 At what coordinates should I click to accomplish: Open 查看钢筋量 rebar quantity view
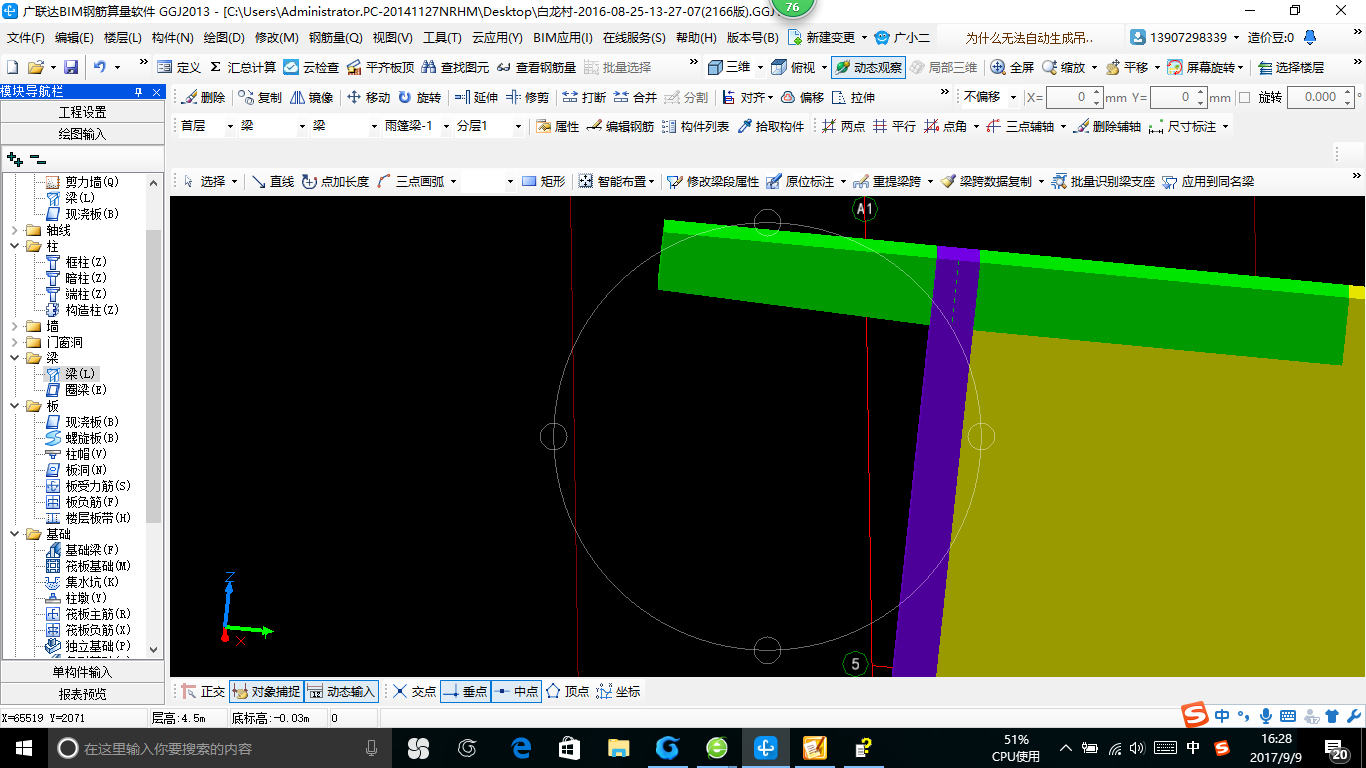[536, 67]
